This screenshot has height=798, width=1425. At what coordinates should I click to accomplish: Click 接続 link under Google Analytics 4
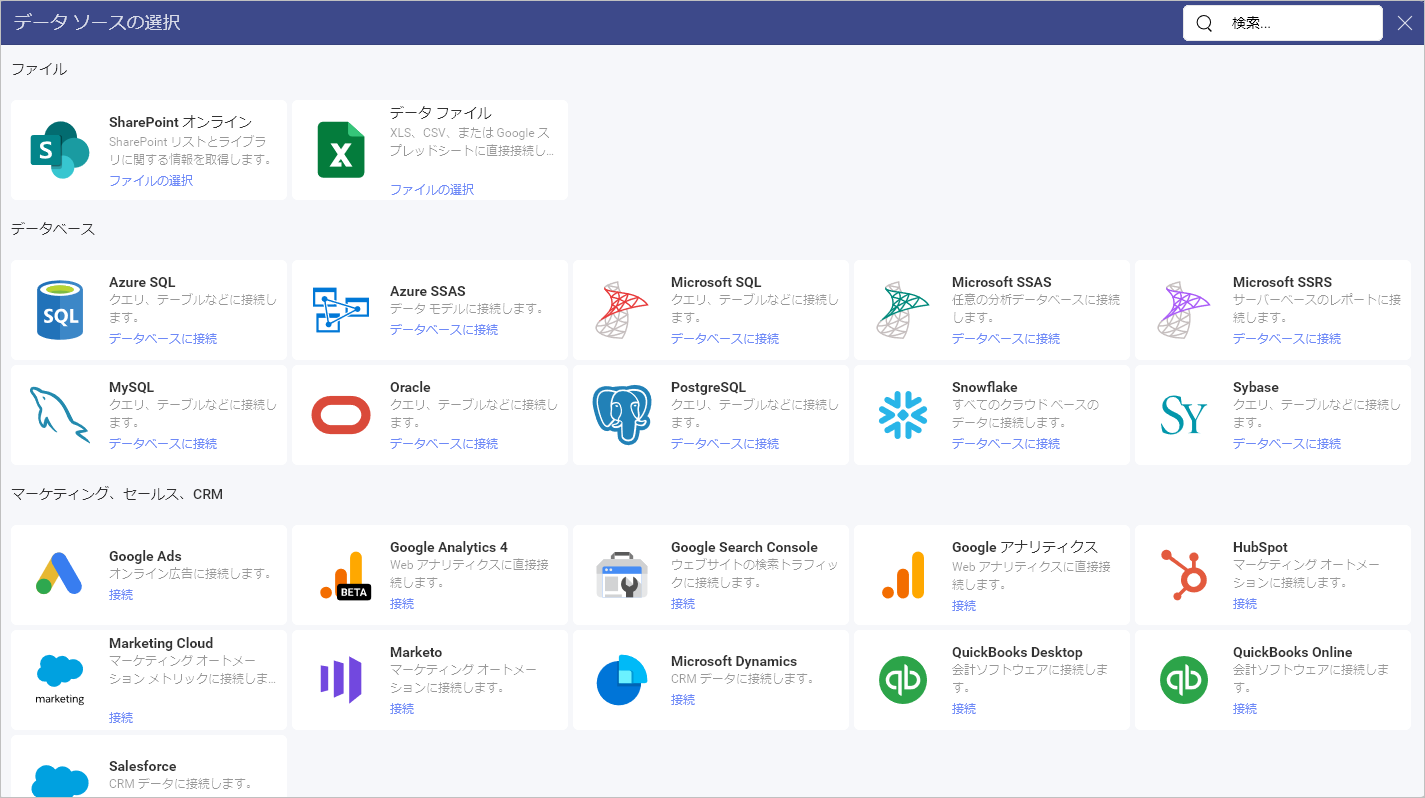pos(402,604)
